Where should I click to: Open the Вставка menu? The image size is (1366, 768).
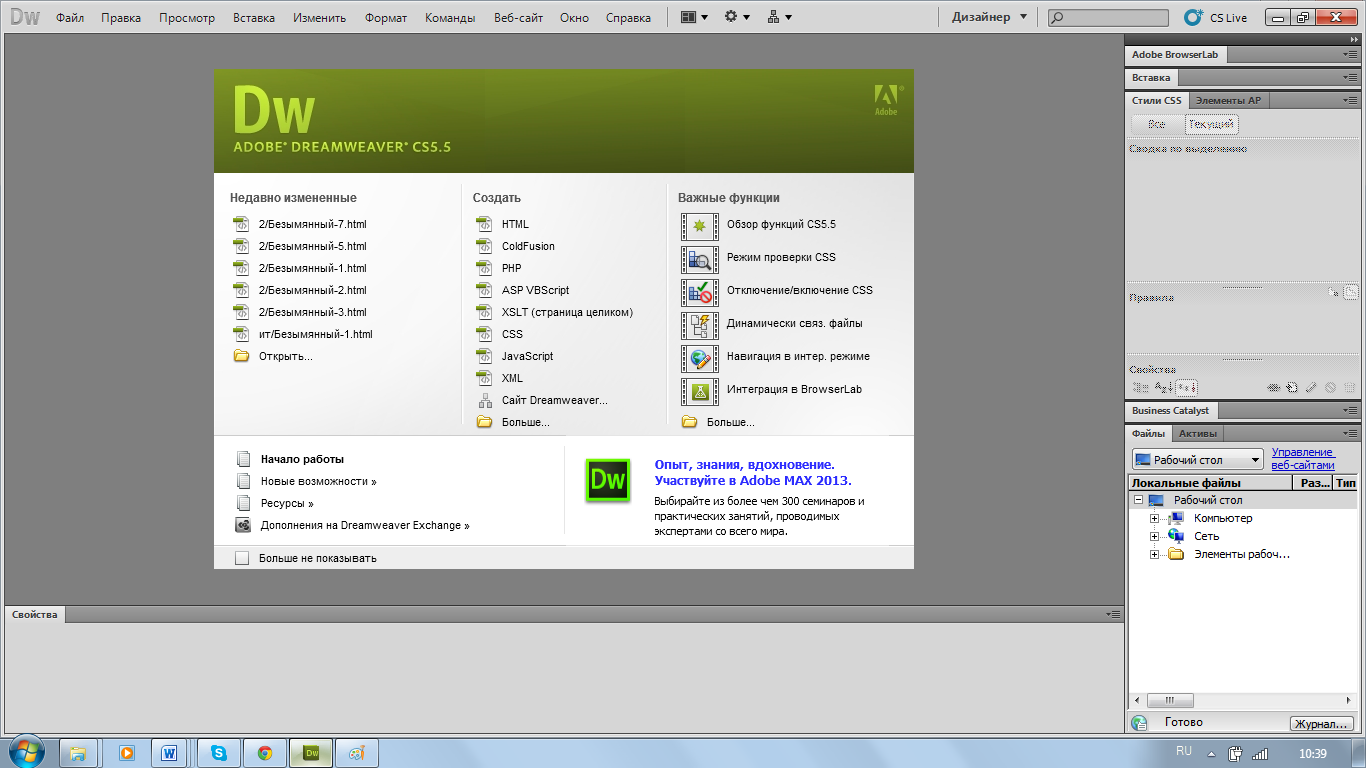click(254, 18)
